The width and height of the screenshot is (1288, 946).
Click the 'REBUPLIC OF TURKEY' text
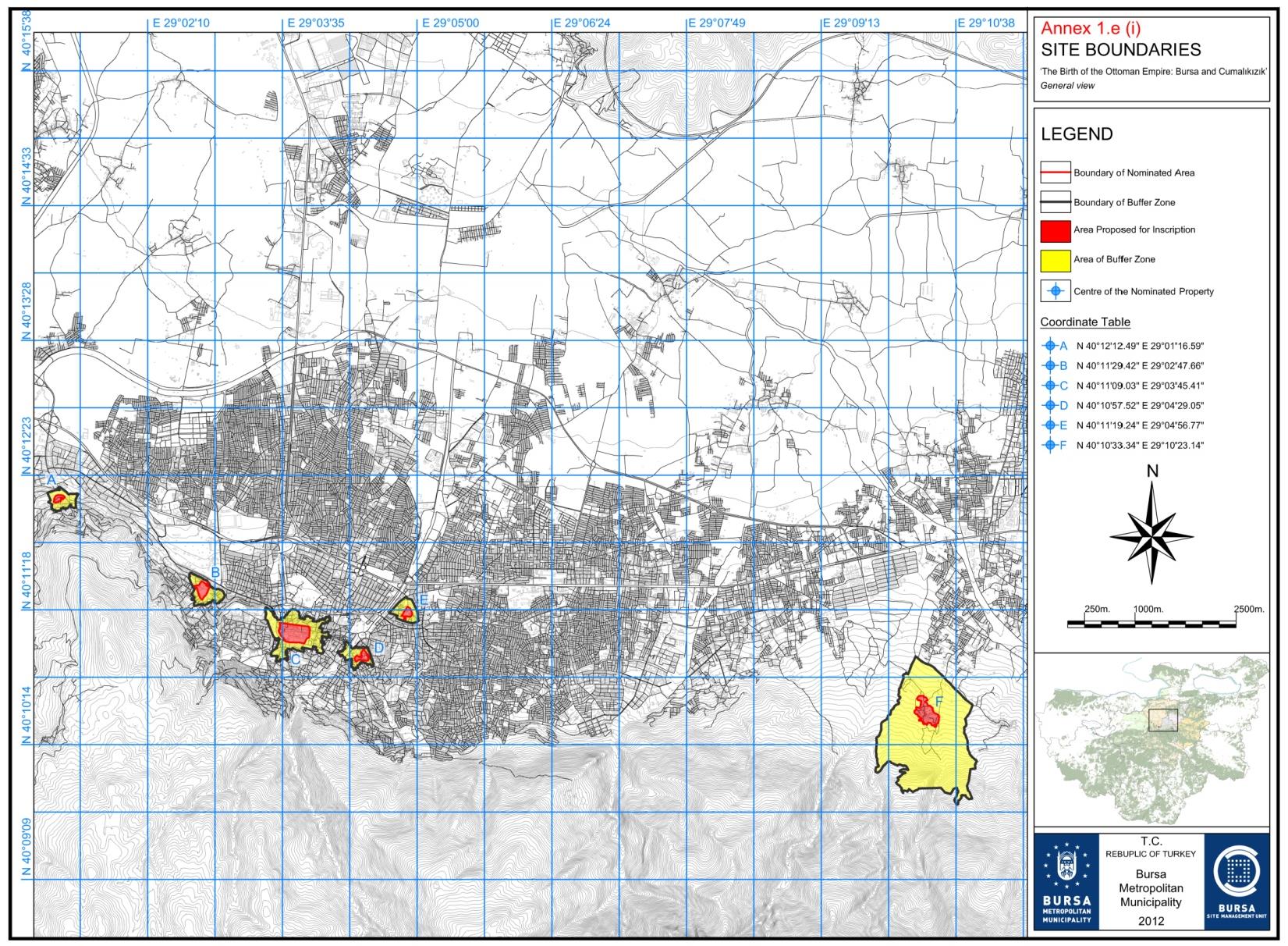coord(1151,854)
